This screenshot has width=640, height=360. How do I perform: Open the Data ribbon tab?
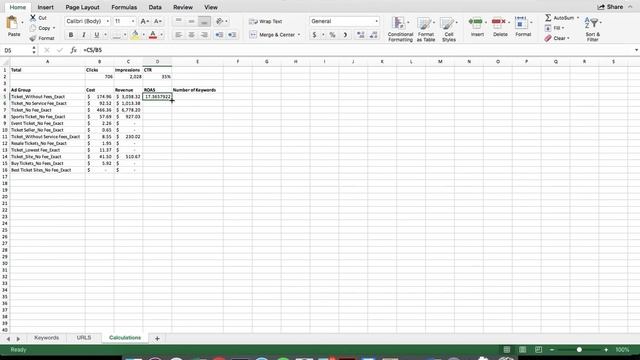tap(155, 7)
